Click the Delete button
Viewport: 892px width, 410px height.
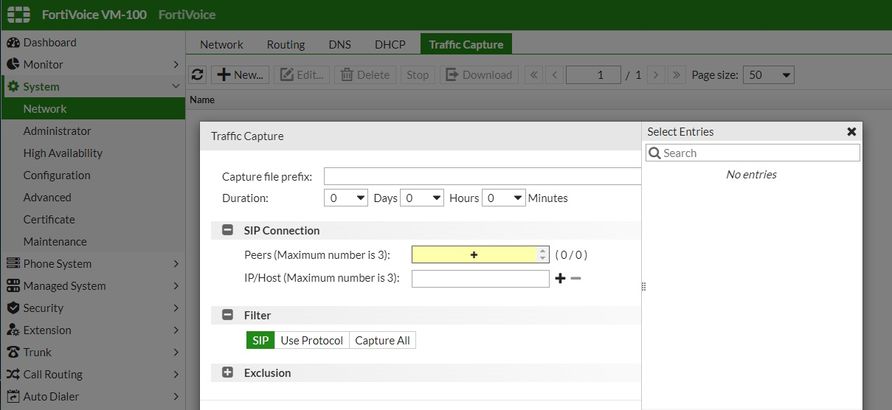tap(365, 74)
